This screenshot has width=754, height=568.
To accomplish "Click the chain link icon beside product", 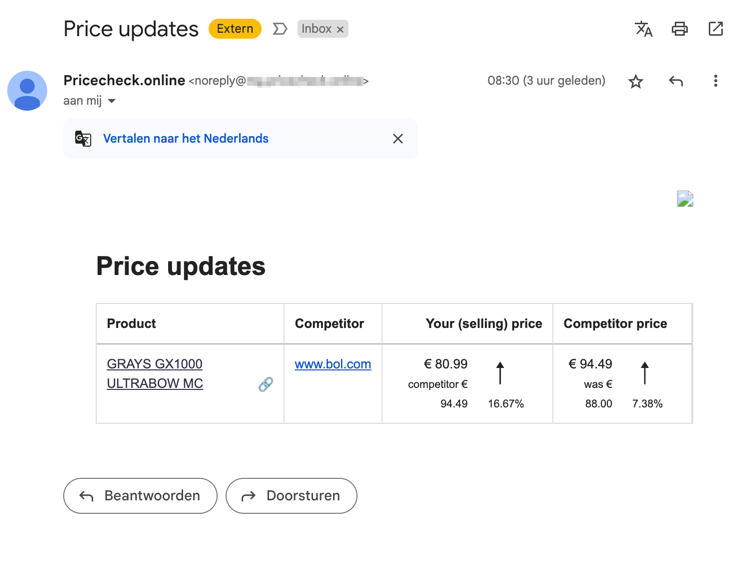I will (266, 384).
